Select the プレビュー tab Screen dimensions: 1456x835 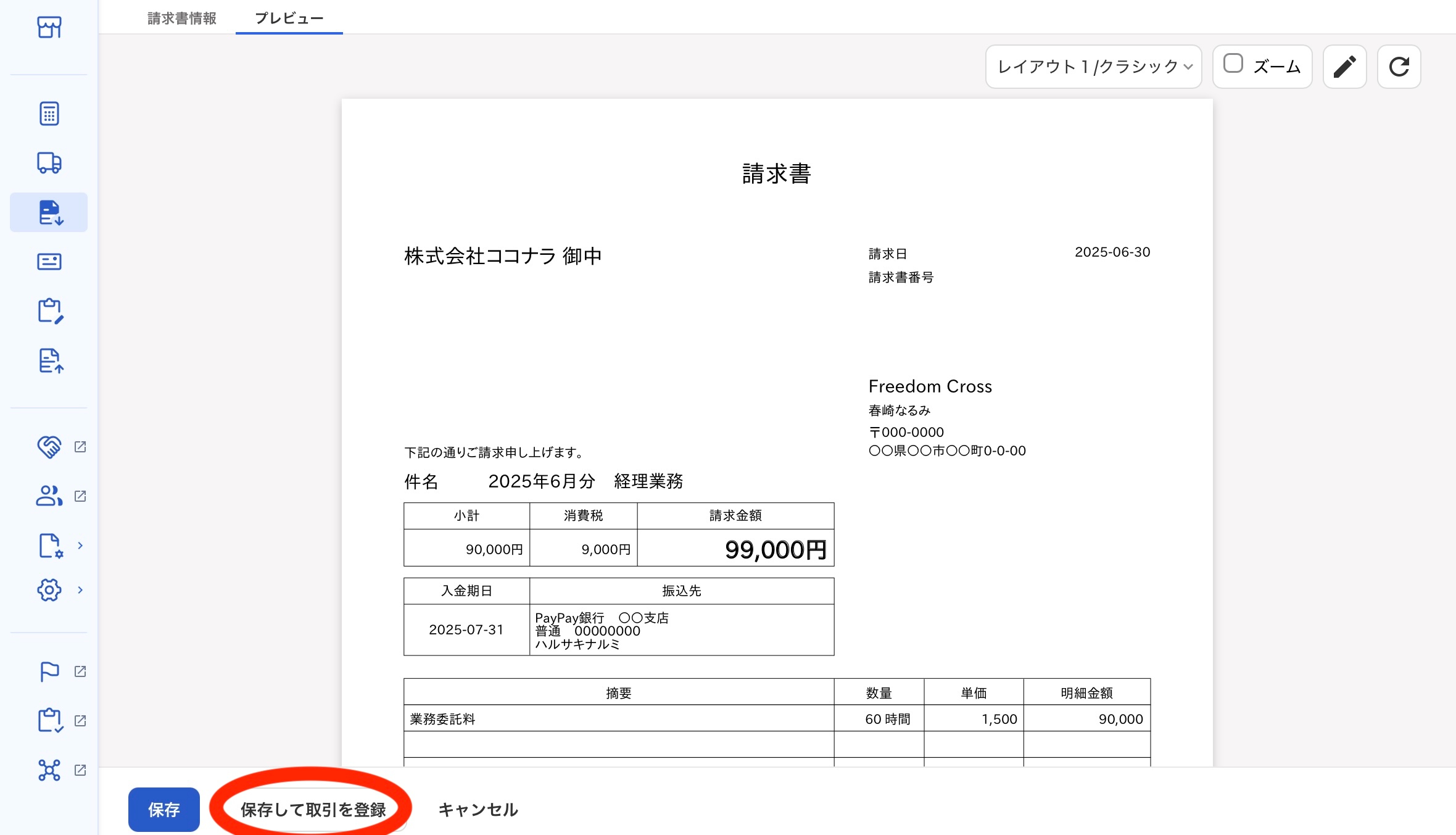(289, 19)
